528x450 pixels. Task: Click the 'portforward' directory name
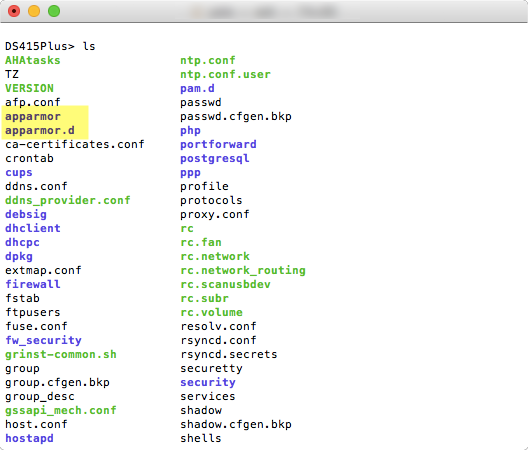(x=218, y=144)
